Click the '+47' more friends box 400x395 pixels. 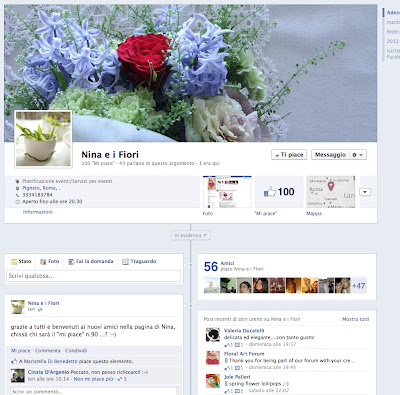click(359, 286)
